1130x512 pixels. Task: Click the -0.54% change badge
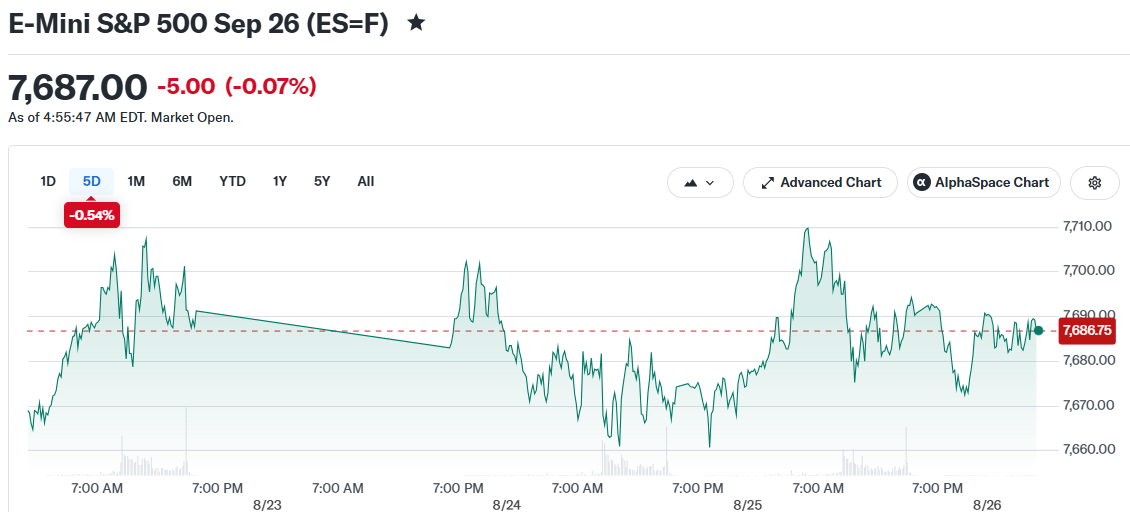[x=92, y=215]
